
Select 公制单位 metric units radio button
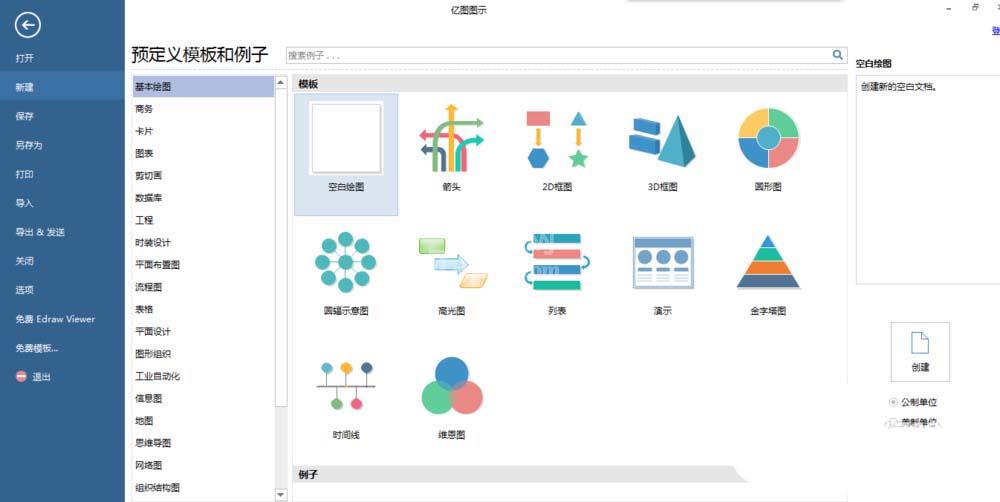[893, 402]
